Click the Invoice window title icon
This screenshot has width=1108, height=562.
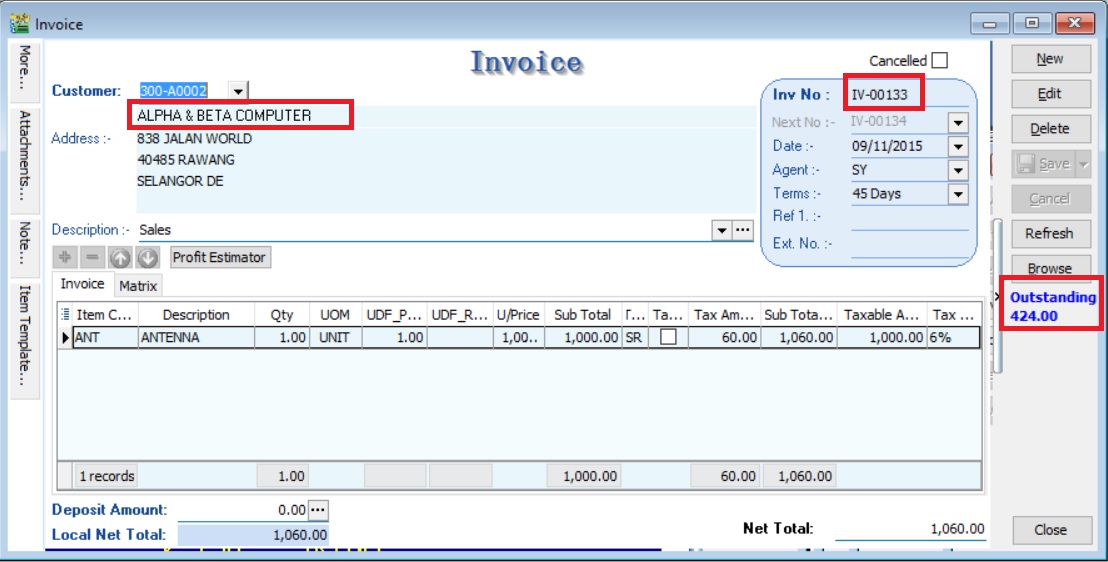(19, 23)
